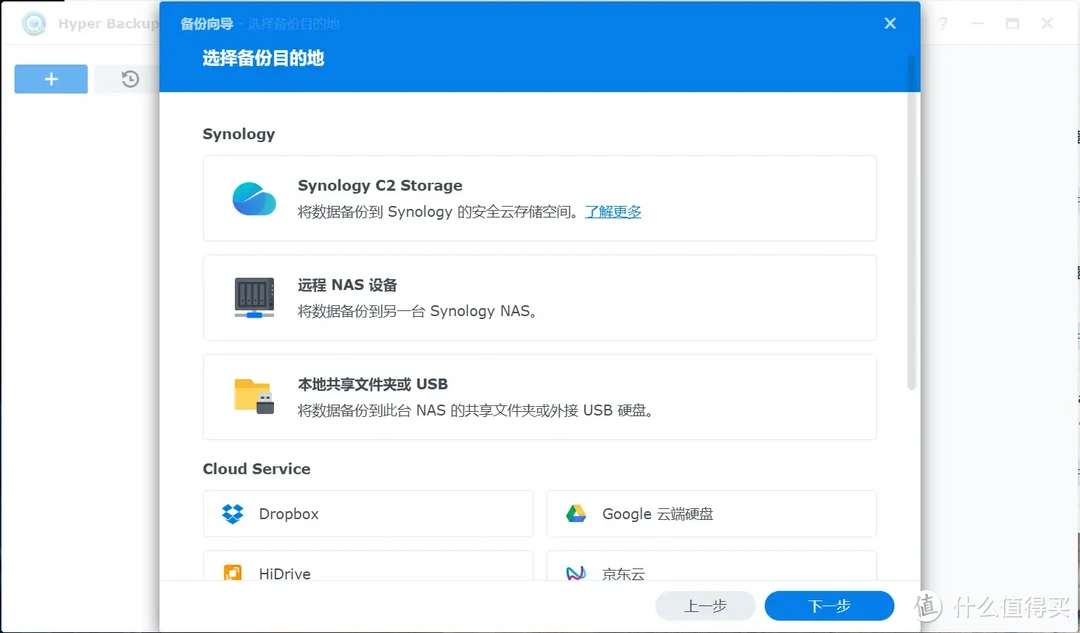Image resolution: width=1080 pixels, height=633 pixels.
Task: Open the help question mark icon
Action: 941,24
